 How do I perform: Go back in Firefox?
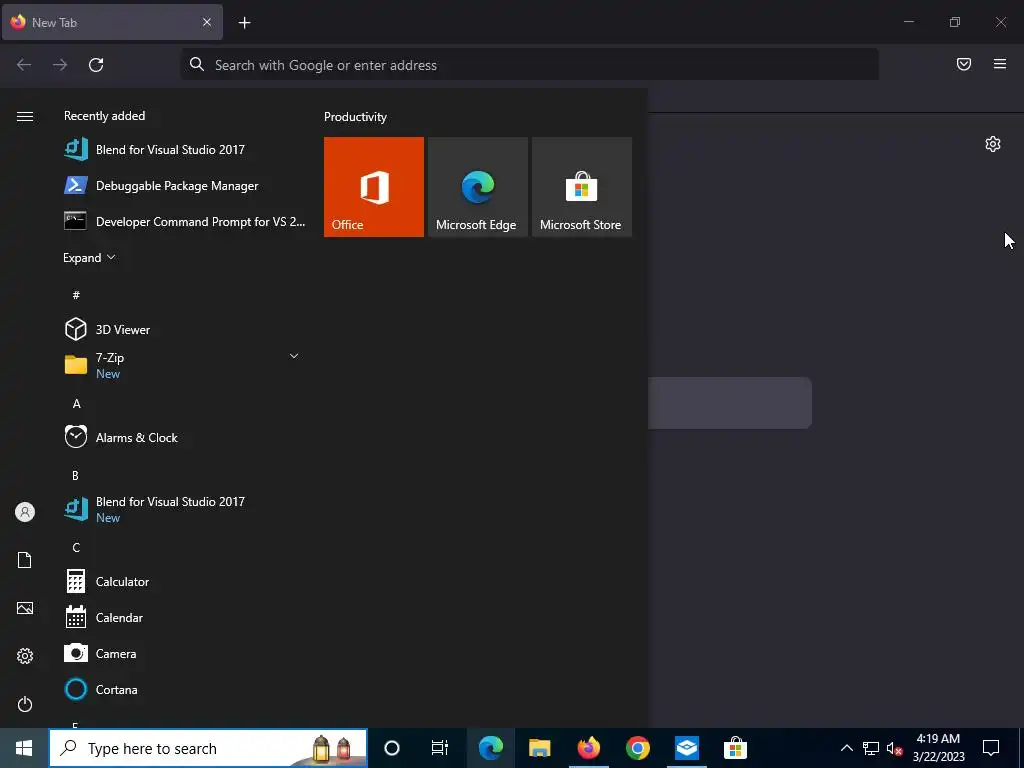[x=24, y=65]
